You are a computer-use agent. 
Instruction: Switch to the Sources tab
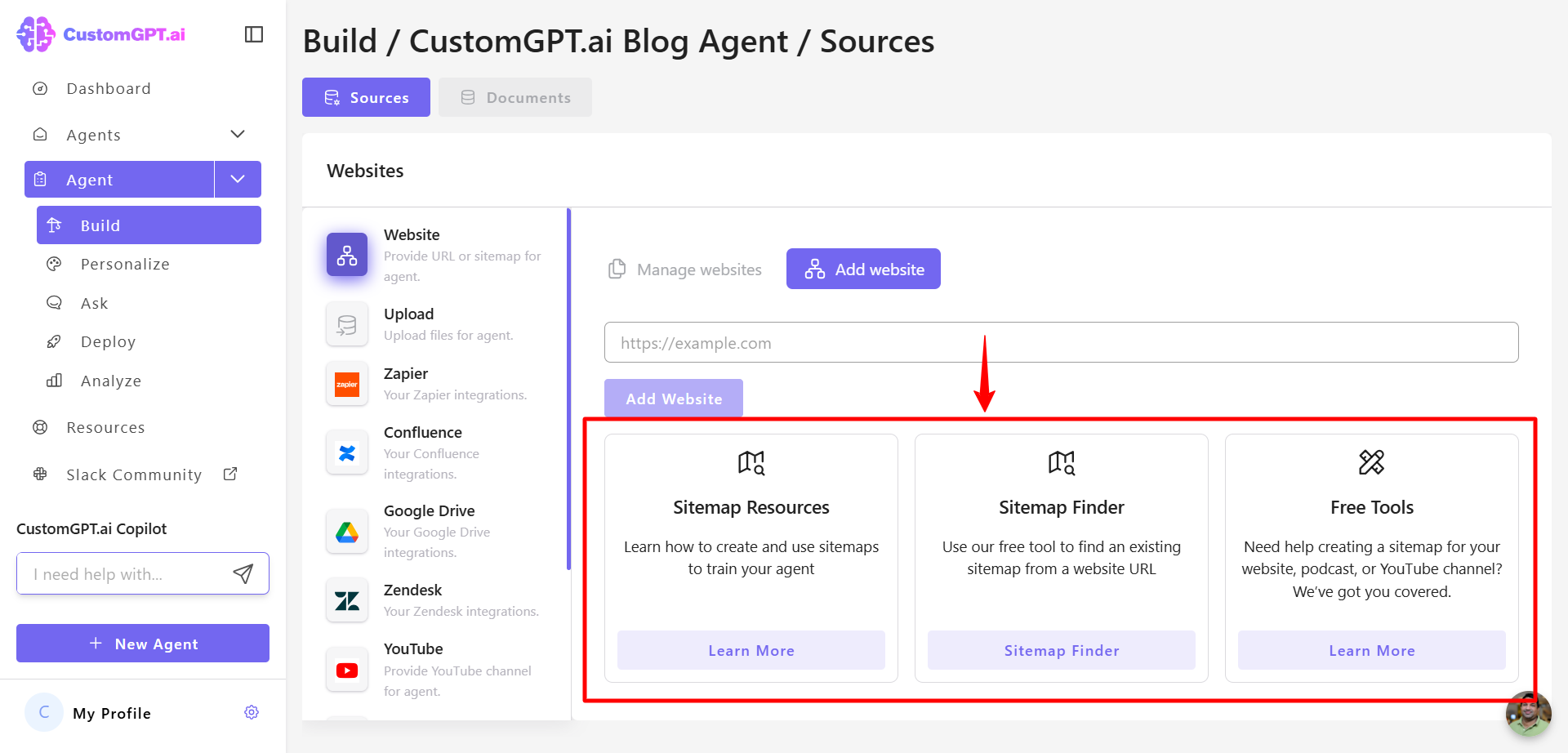coord(366,97)
